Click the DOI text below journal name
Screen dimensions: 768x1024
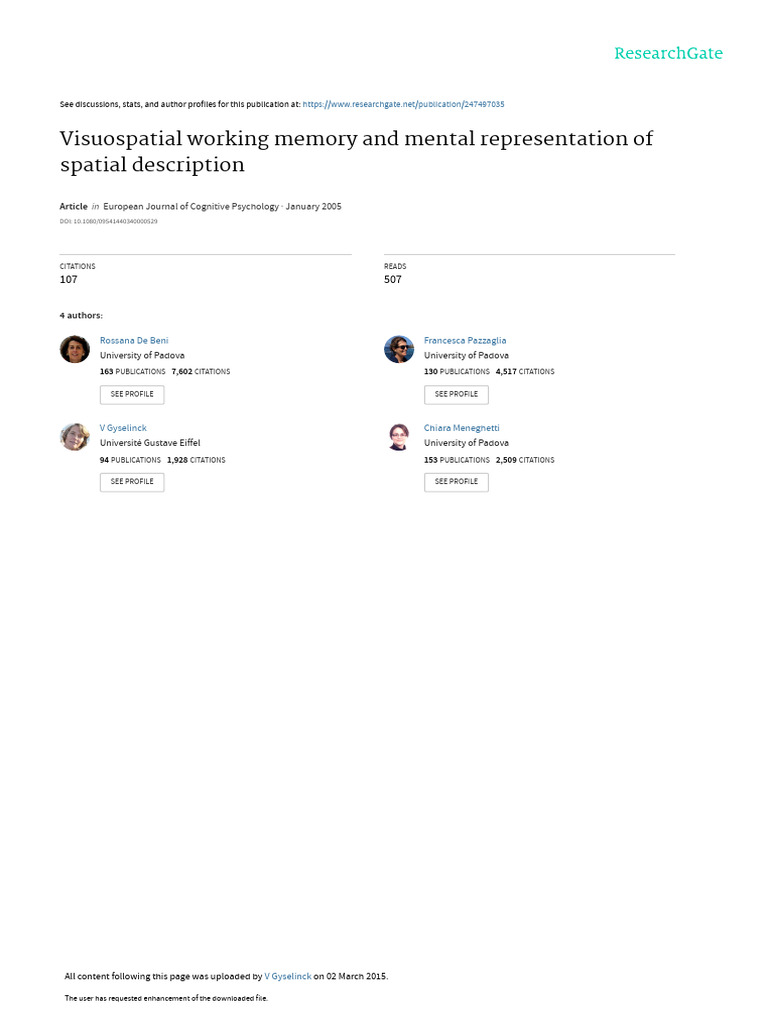pyautogui.click(x=108, y=221)
